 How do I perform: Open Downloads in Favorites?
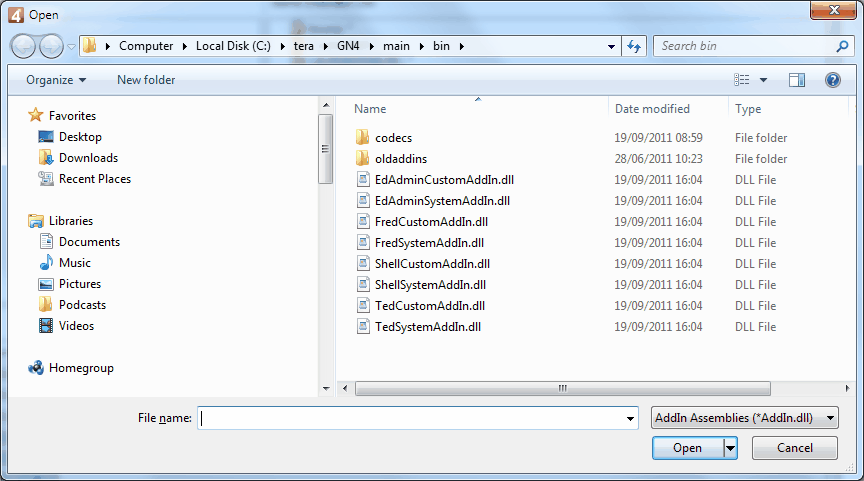[88, 158]
